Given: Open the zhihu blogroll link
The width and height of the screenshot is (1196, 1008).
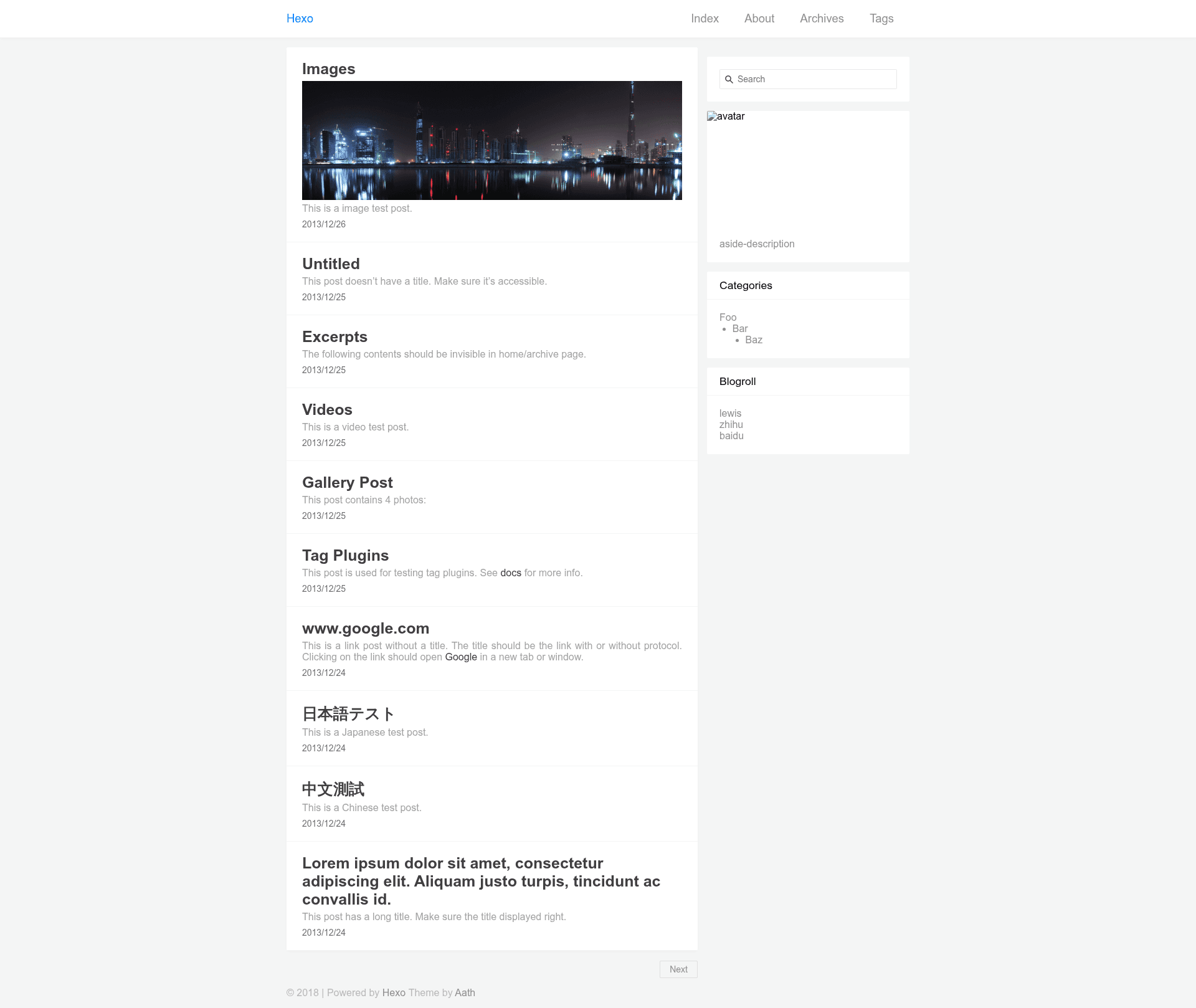Looking at the screenshot, I should tap(731, 424).
